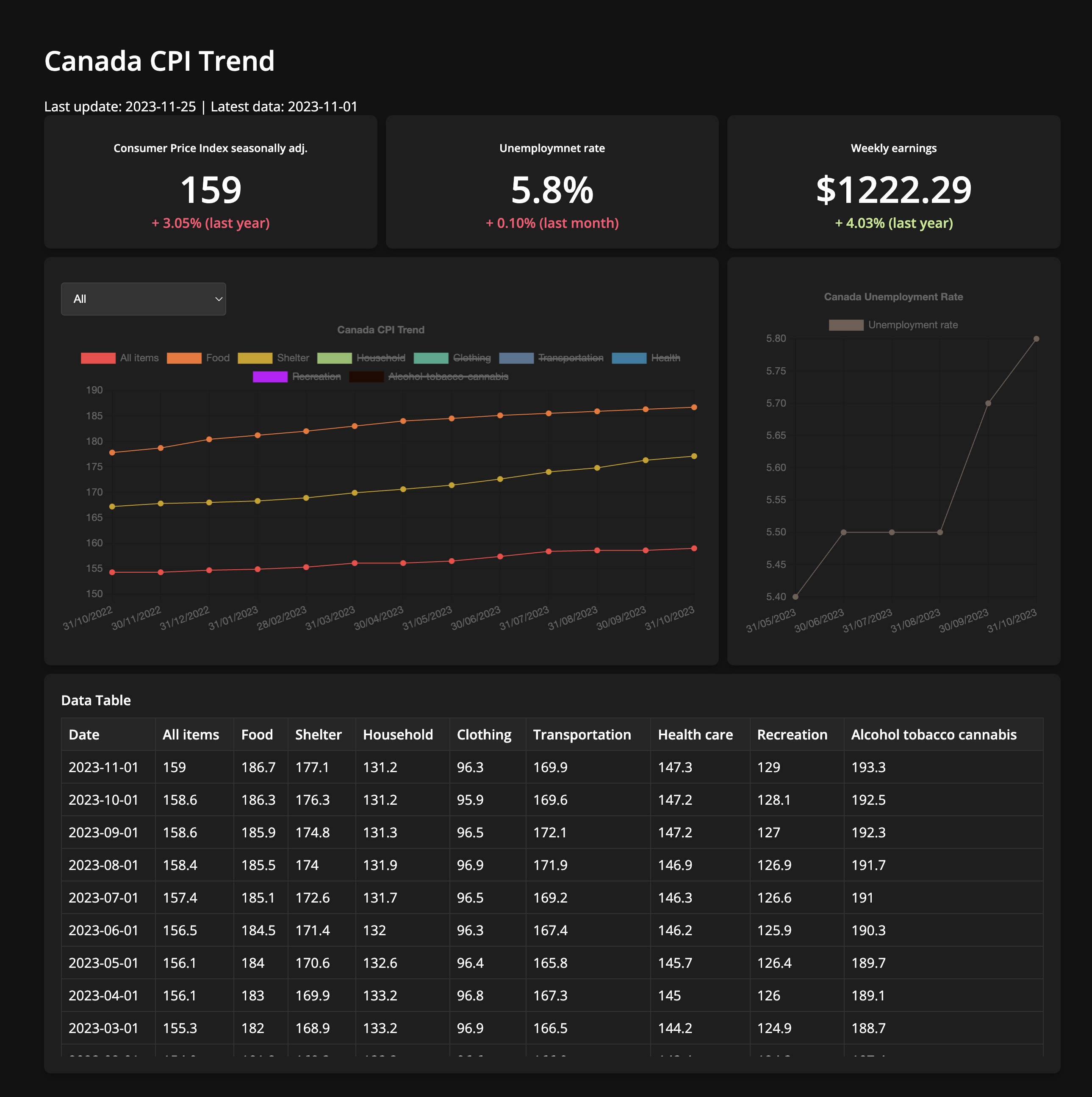1092x1097 pixels.
Task: Show the Recreation purple legend item
Action: point(270,377)
